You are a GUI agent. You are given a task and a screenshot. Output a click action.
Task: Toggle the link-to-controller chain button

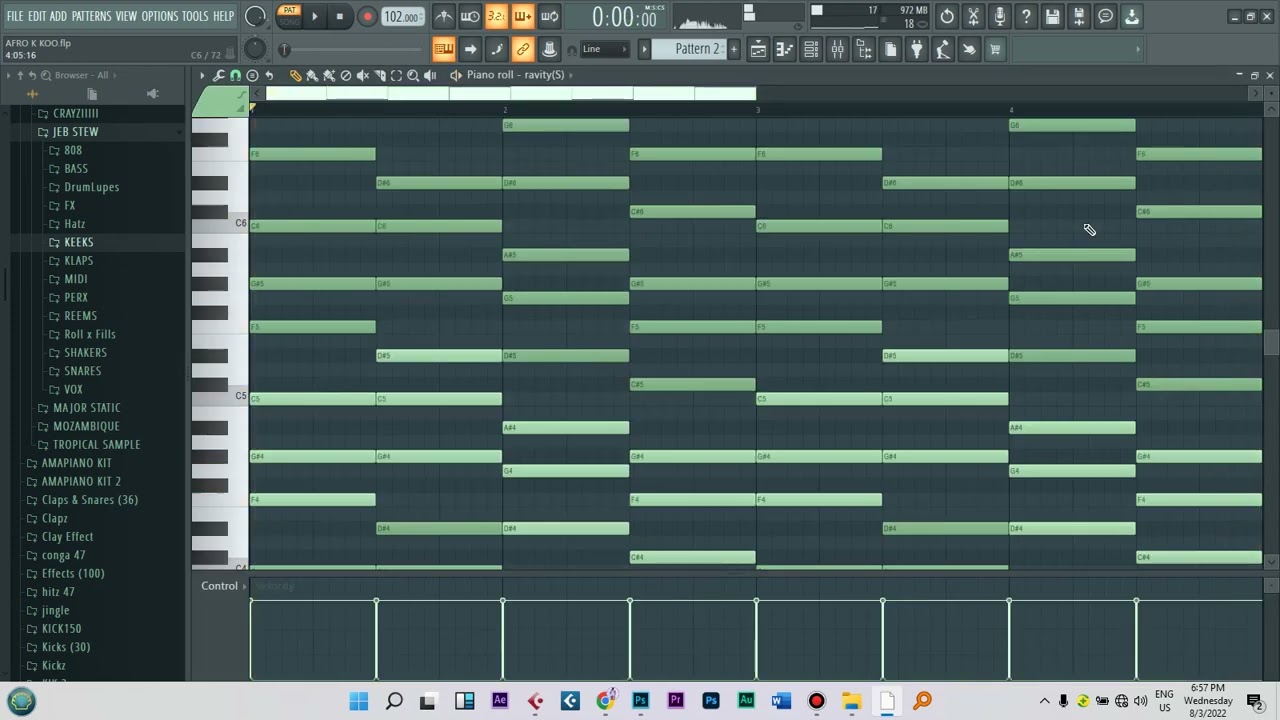pos(522,49)
